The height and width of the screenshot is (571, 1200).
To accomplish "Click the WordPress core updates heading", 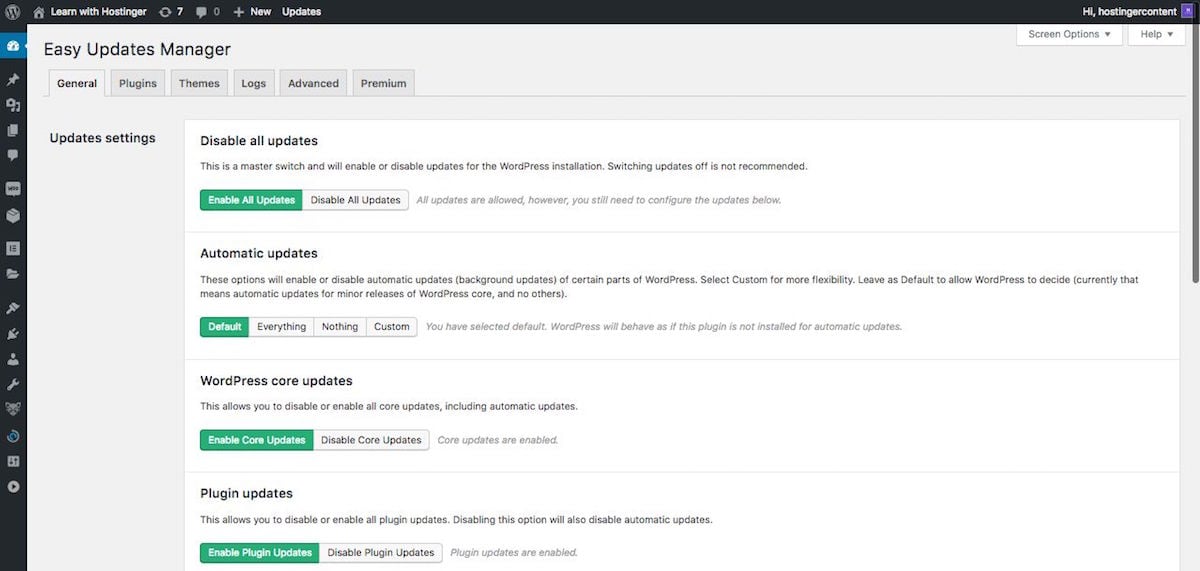I will (276, 381).
